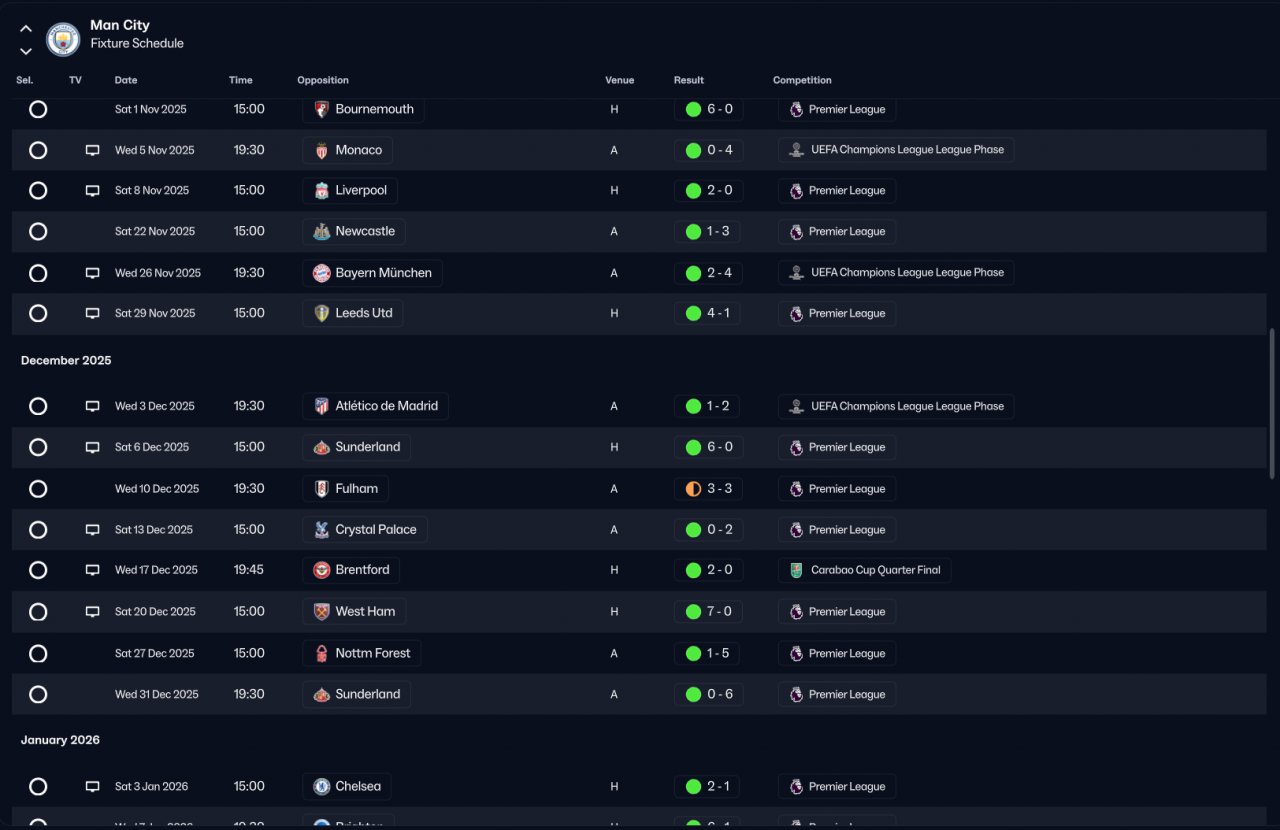Open the 7 - 0 West Ham result
The image size is (1280, 830).
coord(718,611)
